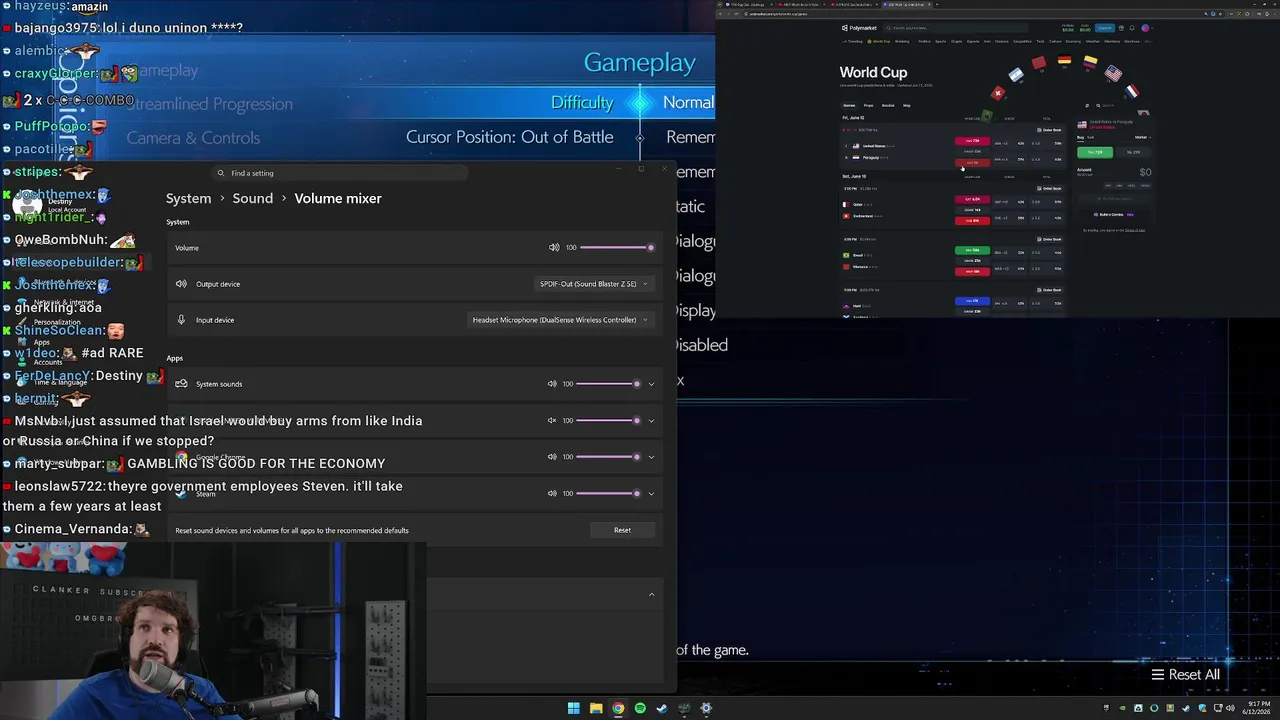Viewport: 1280px width, 720px height.
Task: Unmute the muted app below System sounds
Action: [x=552, y=421]
